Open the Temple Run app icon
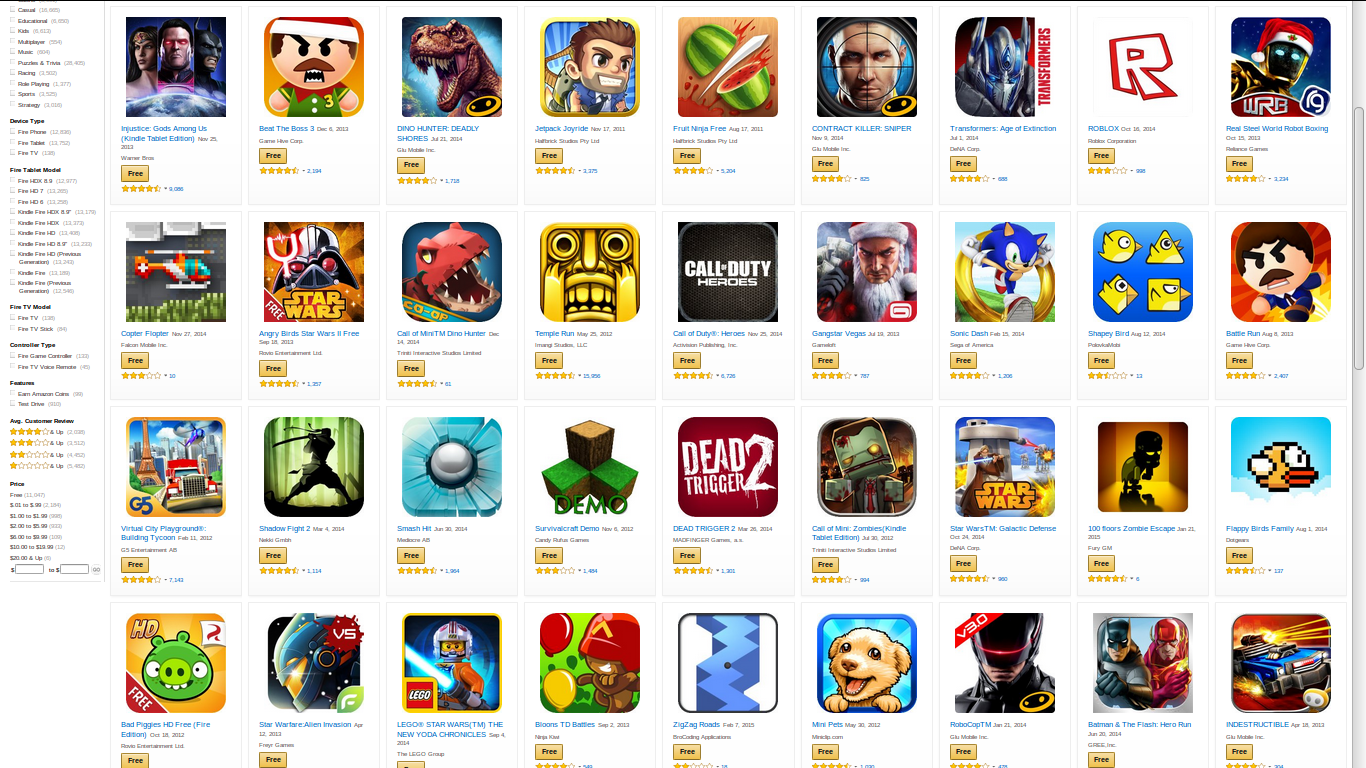The width and height of the screenshot is (1366, 768). [590, 272]
